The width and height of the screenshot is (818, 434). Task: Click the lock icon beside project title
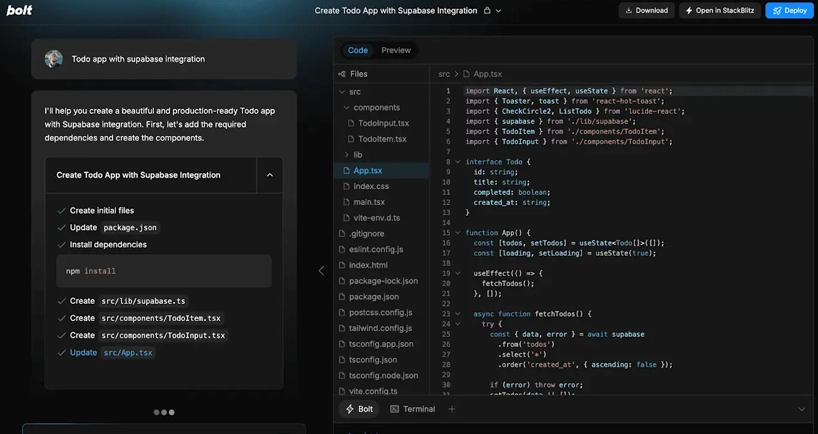coord(487,11)
